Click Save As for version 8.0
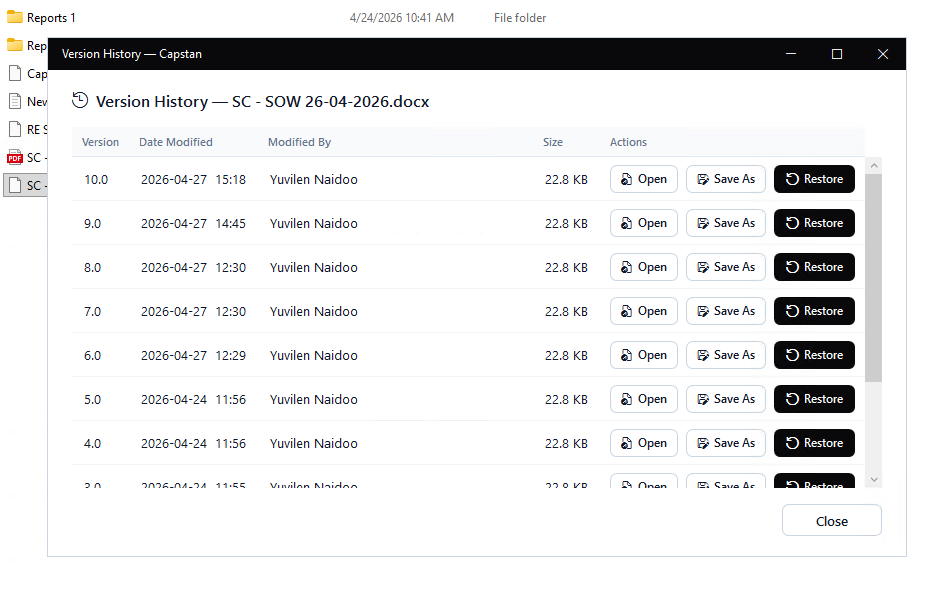The height and width of the screenshot is (591, 939). click(726, 268)
